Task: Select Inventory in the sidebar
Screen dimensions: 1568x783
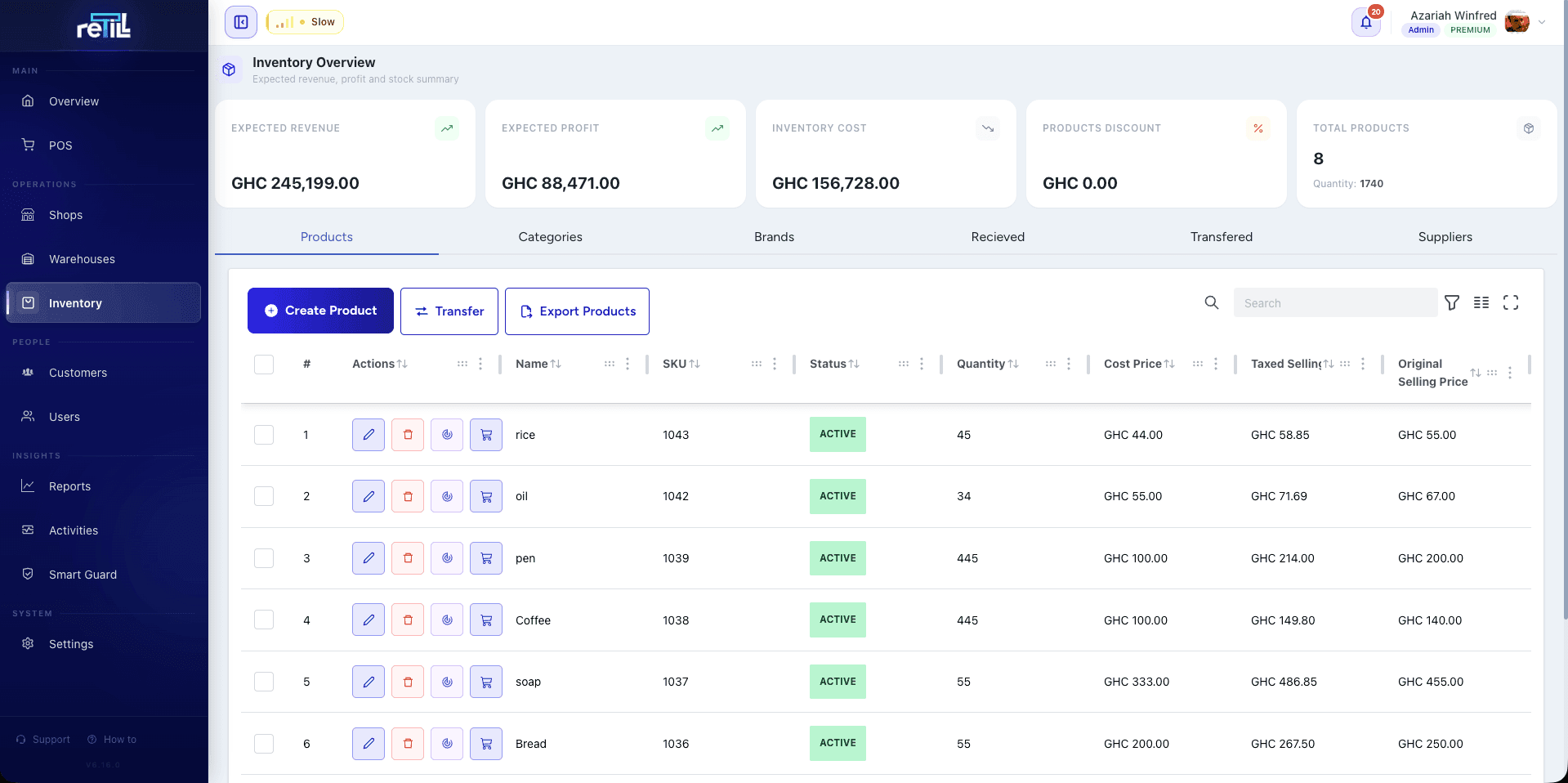Action: click(104, 303)
